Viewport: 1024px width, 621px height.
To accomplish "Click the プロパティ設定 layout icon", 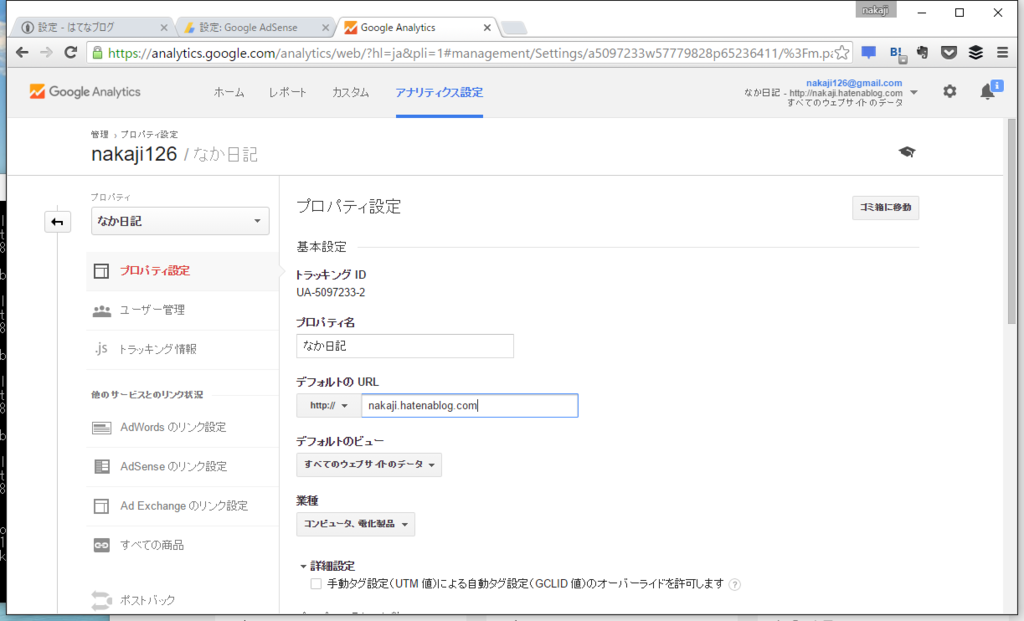I will [x=101, y=271].
